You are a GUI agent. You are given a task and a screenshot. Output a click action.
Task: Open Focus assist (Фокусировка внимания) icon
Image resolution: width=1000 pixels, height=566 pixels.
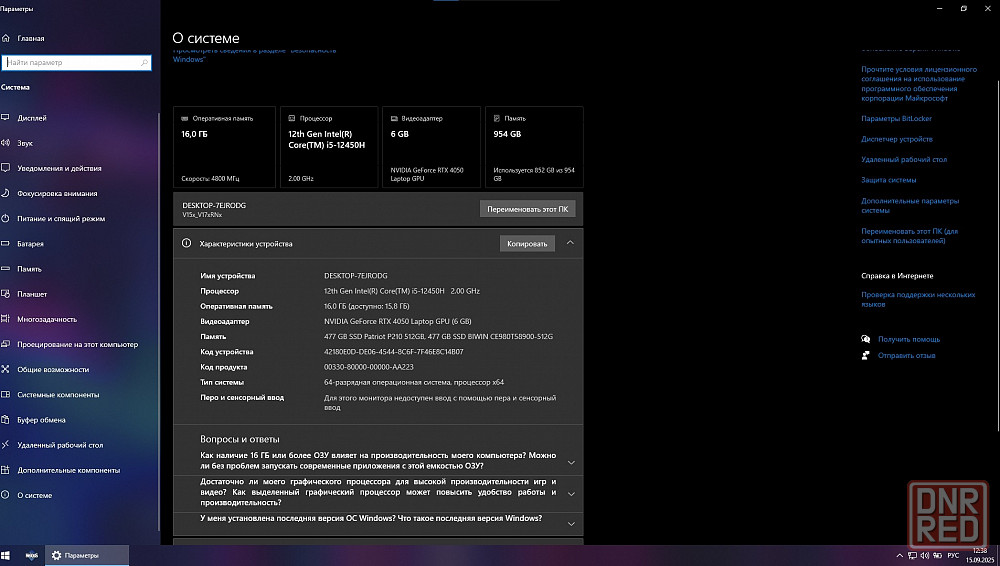6,193
